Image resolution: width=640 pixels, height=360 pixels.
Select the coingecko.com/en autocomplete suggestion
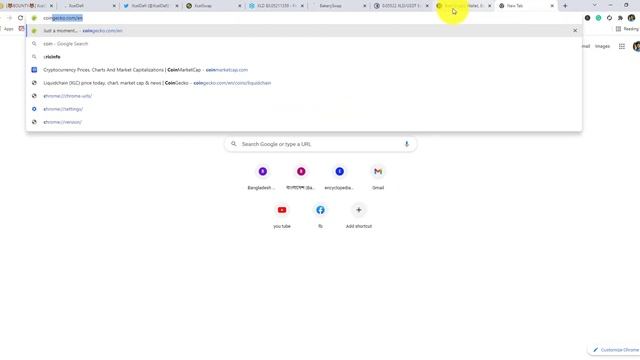pos(304,31)
